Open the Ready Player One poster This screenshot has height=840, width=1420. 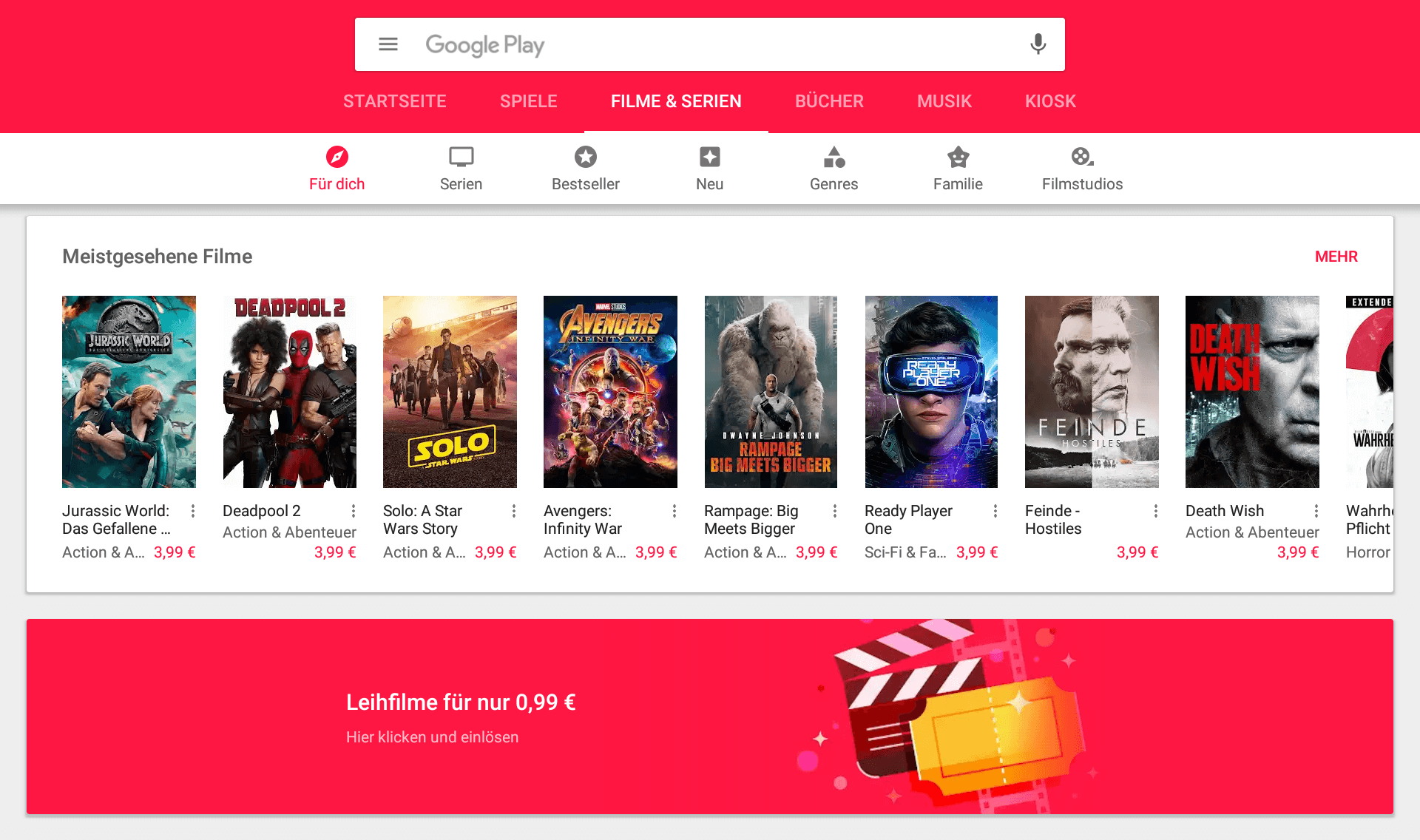tap(931, 392)
